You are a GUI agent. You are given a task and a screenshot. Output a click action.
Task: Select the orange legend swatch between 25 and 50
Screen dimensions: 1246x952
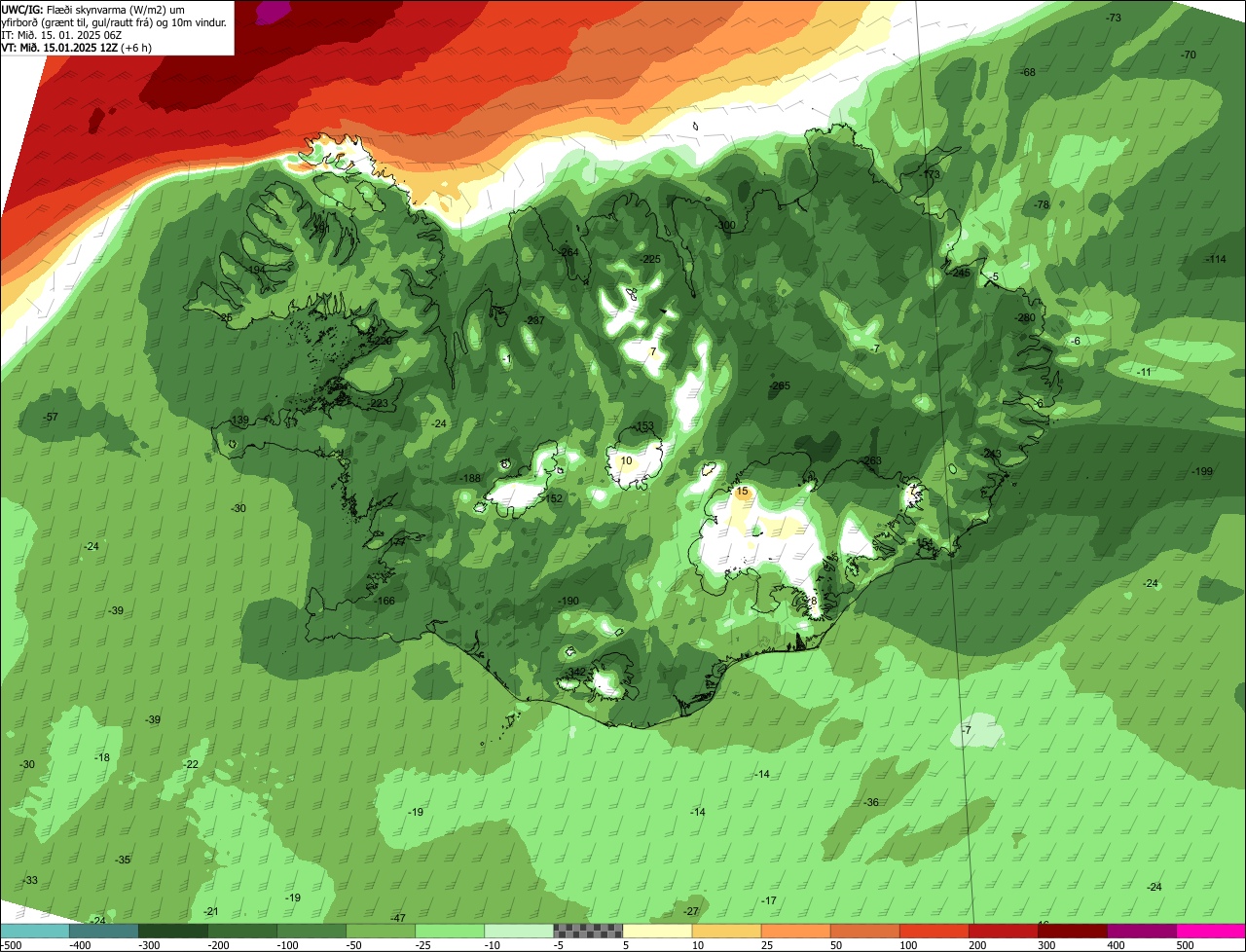pyautogui.click(x=795, y=931)
